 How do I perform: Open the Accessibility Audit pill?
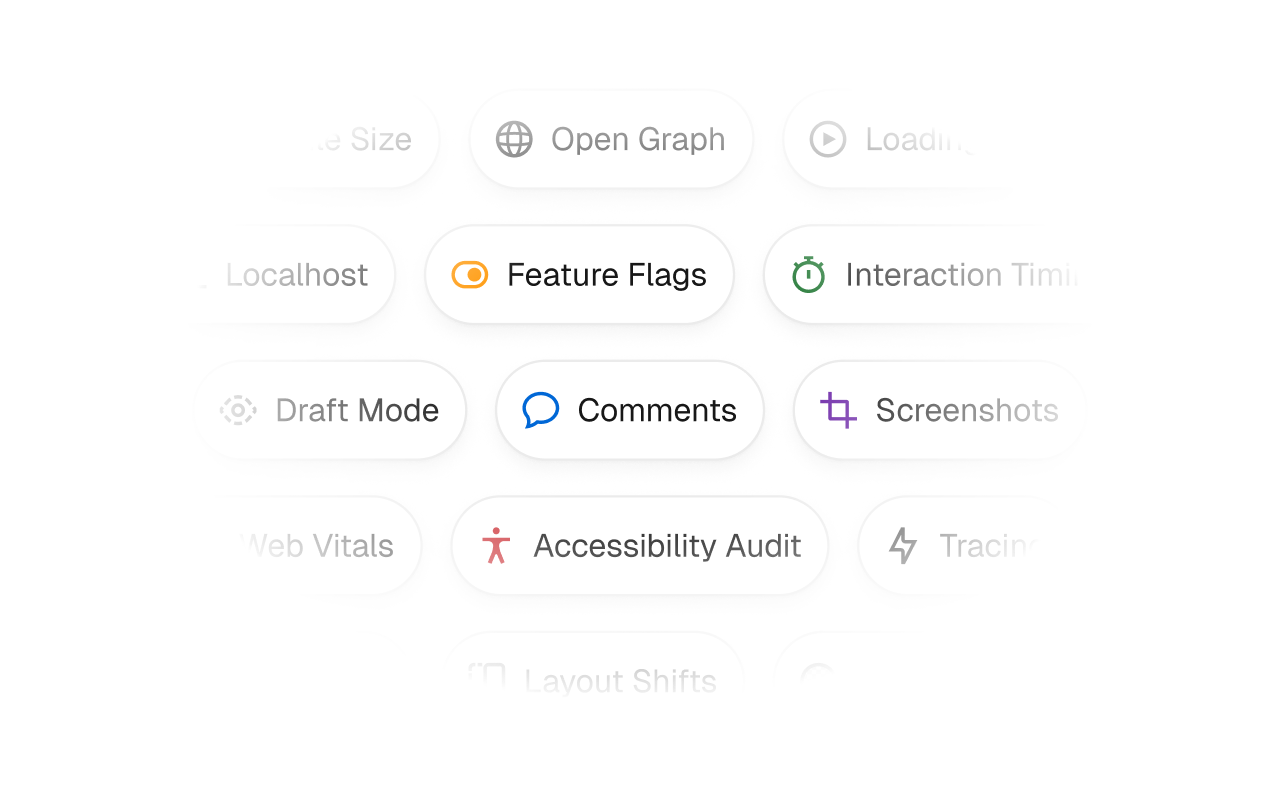coord(640,546)
